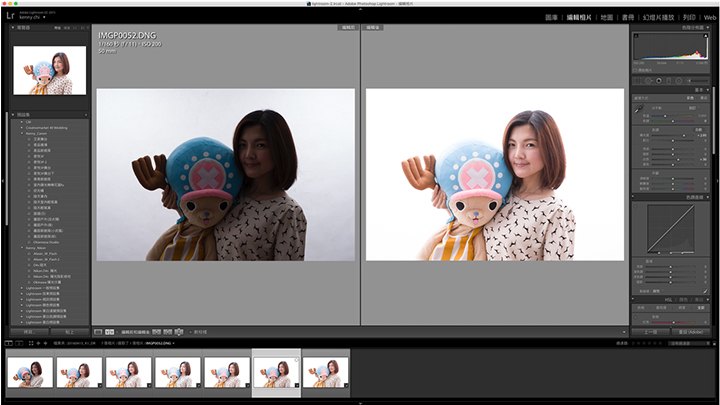Select the Graduated Filter tool
The height and width of the screenshot is (405, 720).
pyautogui.click(x=669, y=81)
